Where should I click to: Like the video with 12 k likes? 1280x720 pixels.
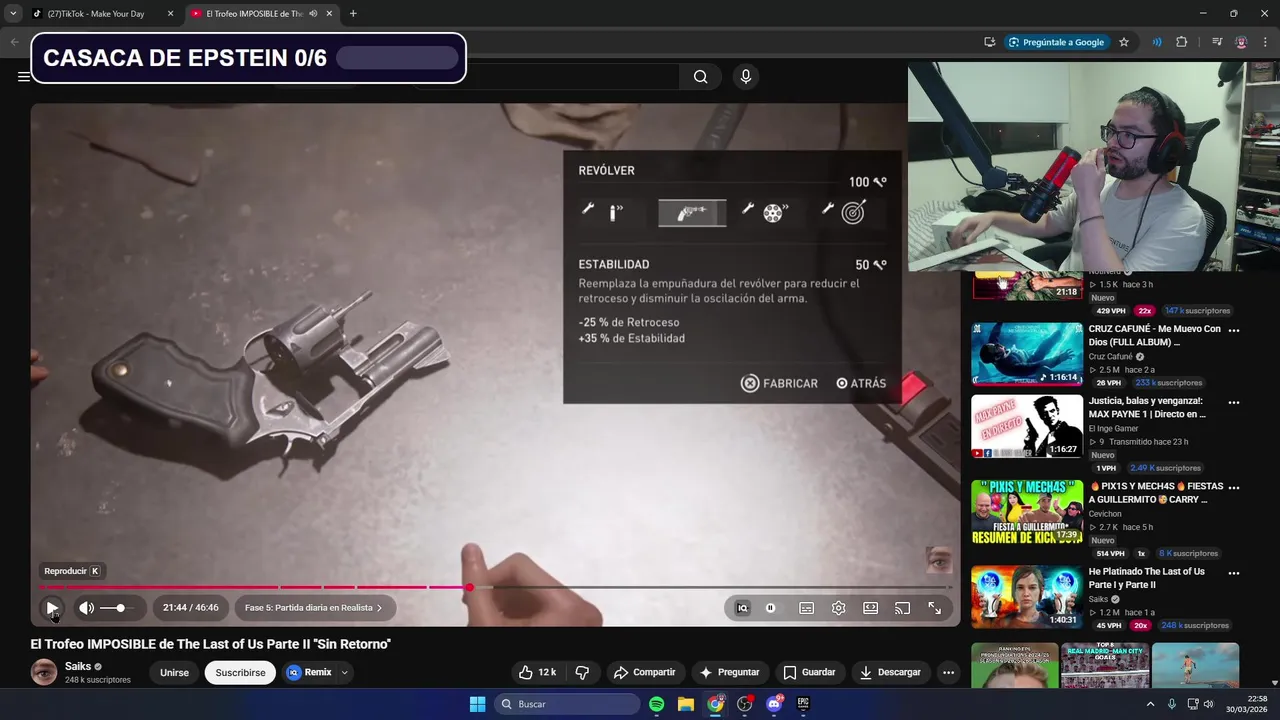(x=538, y=672)
